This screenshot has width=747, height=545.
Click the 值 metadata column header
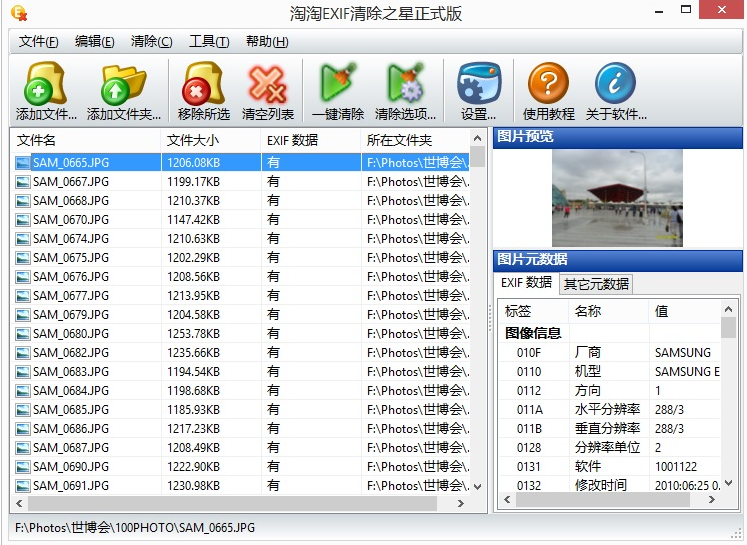point(685,312)
